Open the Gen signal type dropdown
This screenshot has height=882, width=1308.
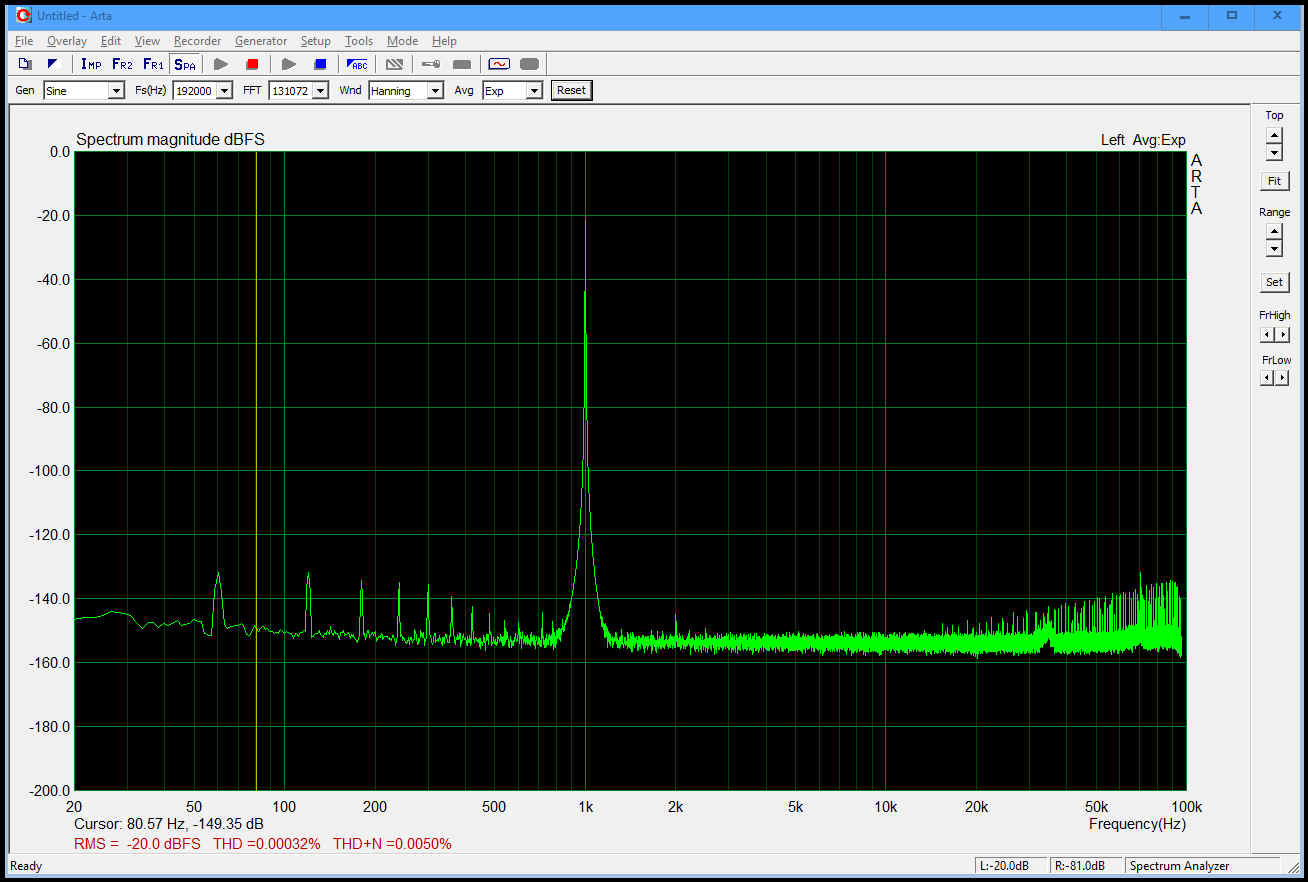pos(116,90)
